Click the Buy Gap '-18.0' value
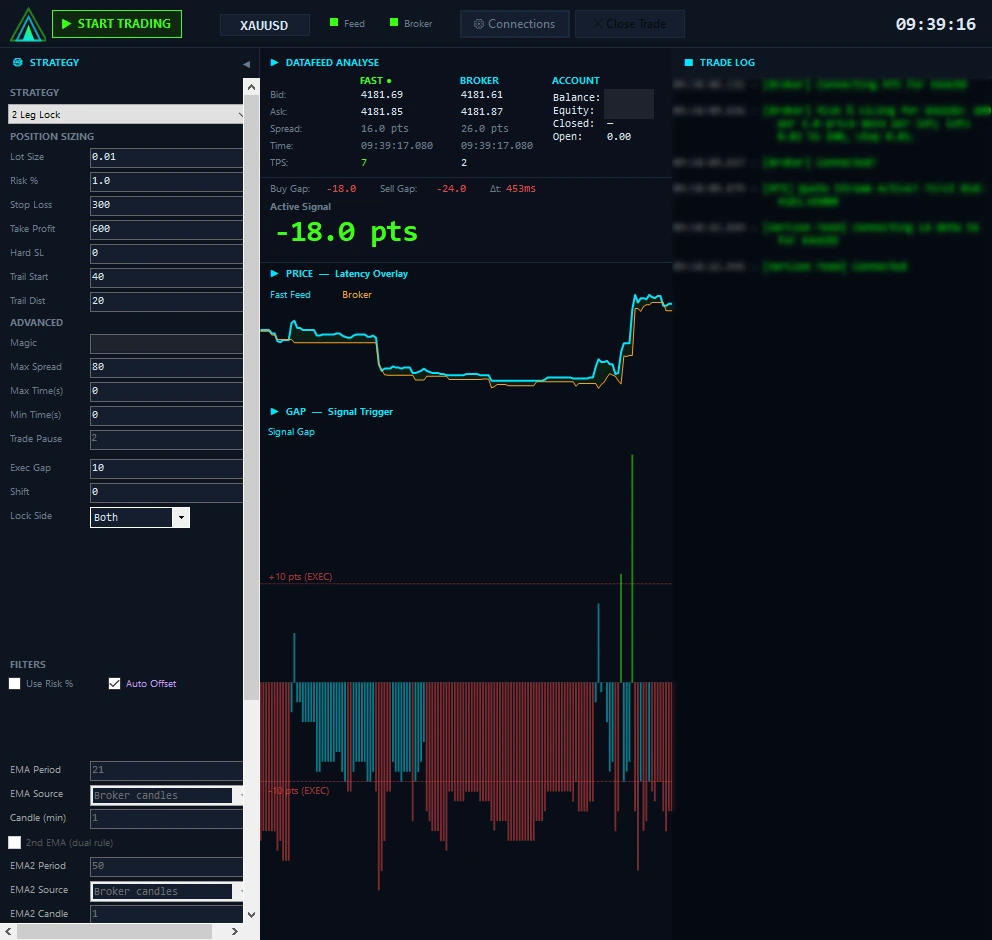The height and width of the screenshot is (940, 992). click(x=341, y=189)
